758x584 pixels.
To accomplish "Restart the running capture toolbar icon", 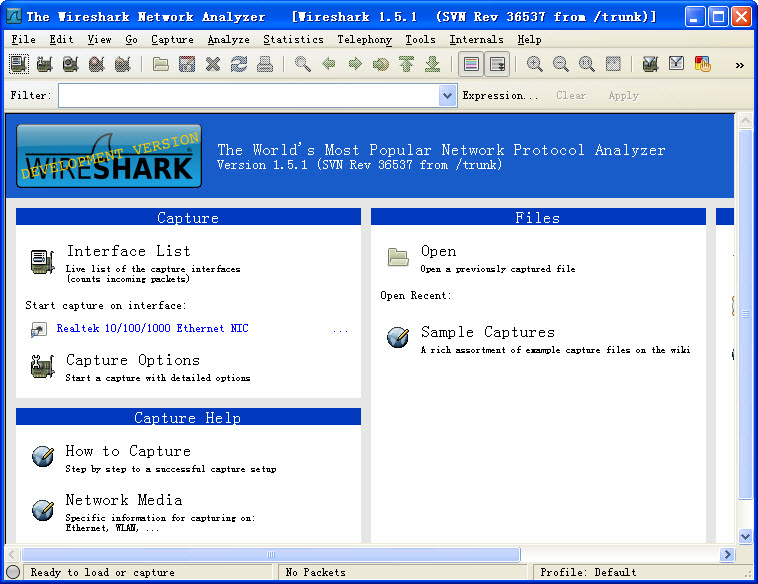I will coord(123,64).
